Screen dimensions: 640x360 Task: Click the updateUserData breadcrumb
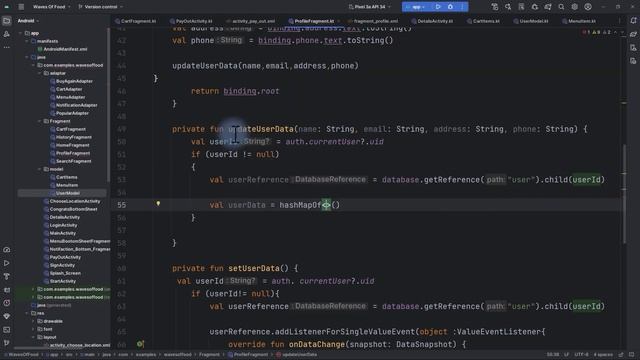[x=296, y=355]
